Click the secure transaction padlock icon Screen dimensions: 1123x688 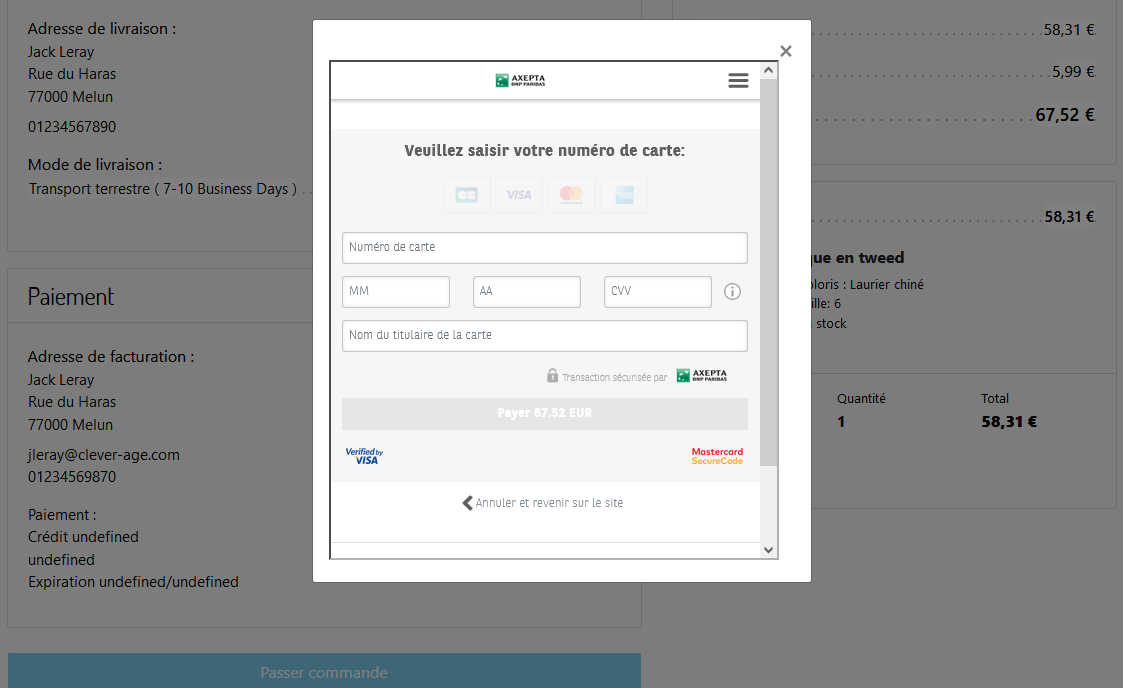click(x=552, y=376)
